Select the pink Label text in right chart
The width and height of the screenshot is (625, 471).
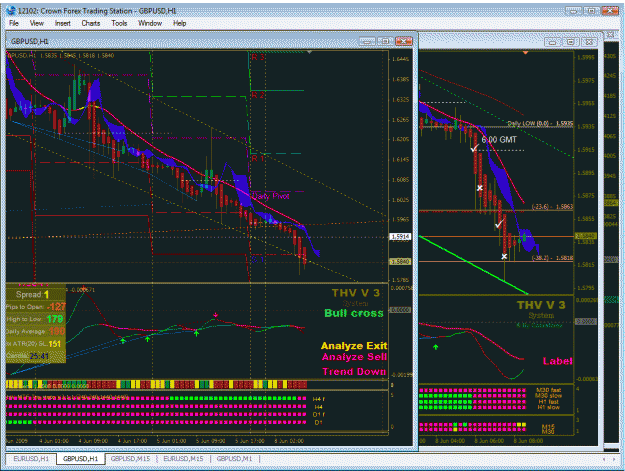click(557, 361)
